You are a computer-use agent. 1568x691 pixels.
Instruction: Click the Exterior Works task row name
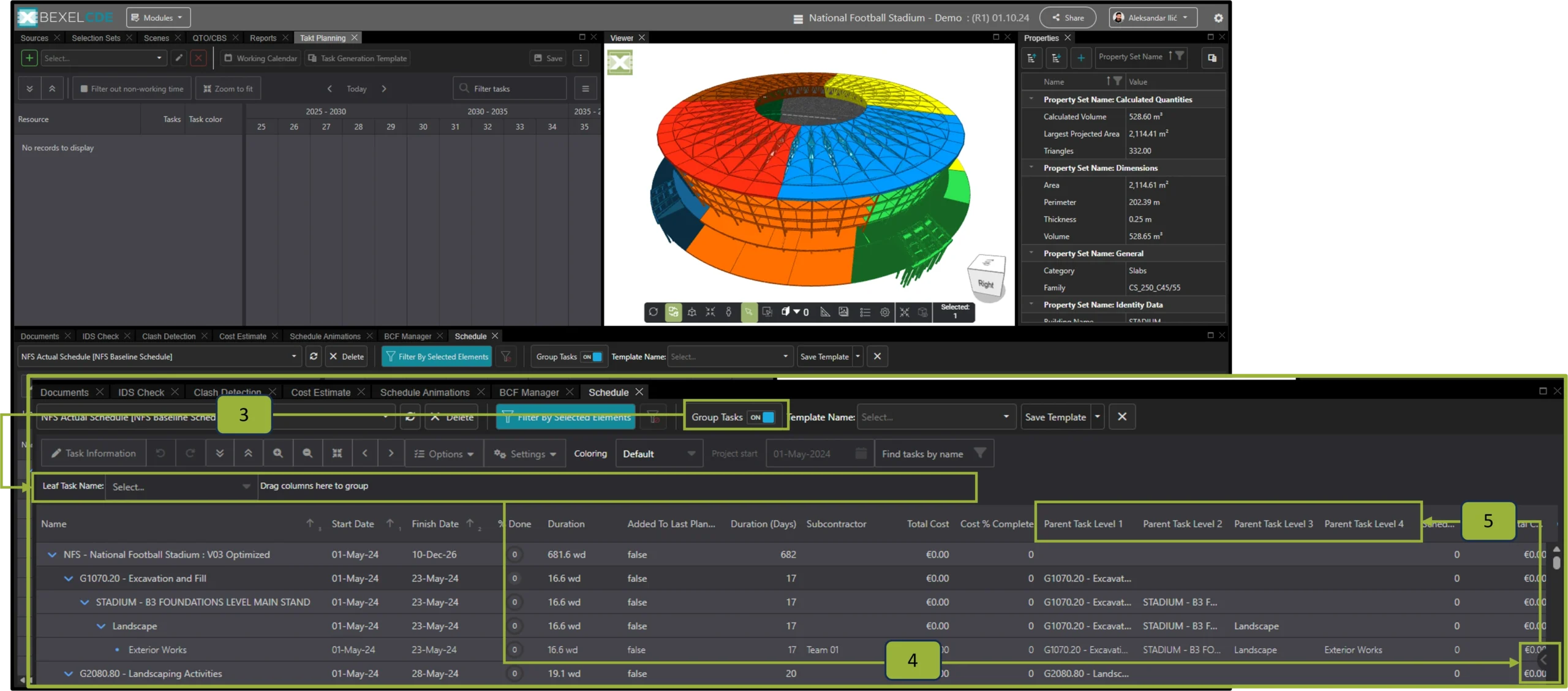click(x=157, y=650)
